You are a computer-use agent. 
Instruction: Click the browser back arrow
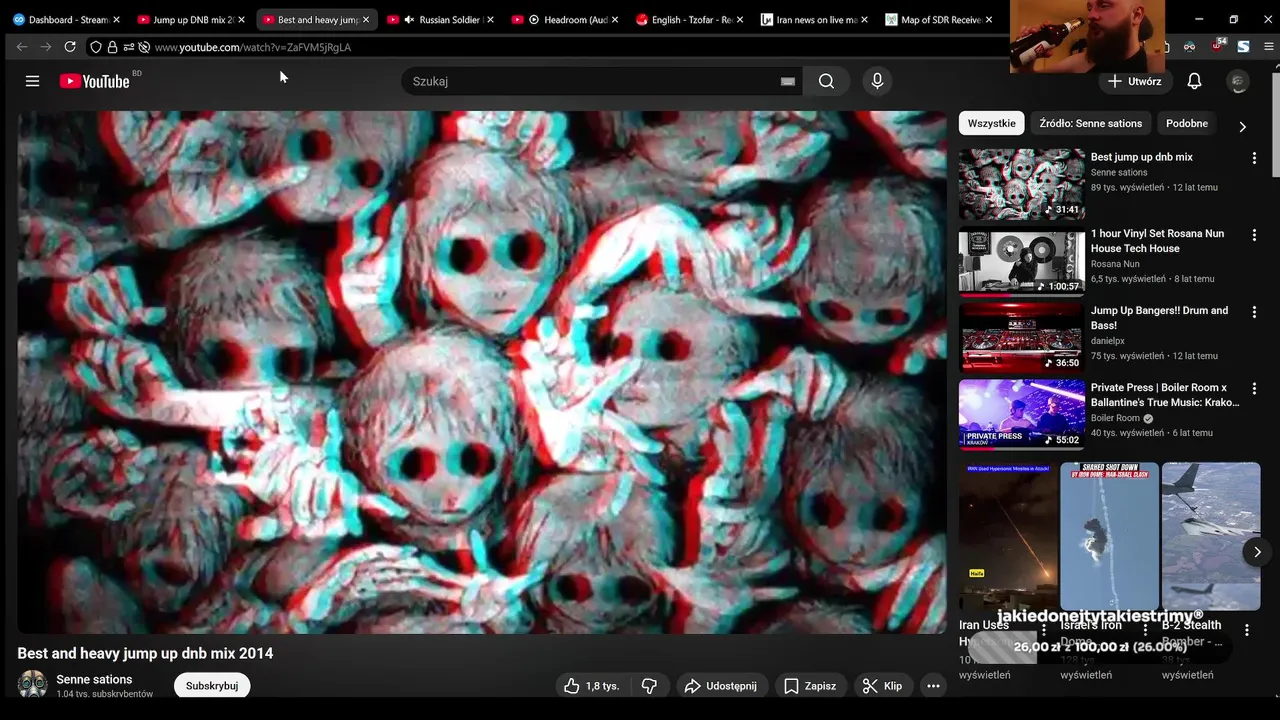point(22,47)
